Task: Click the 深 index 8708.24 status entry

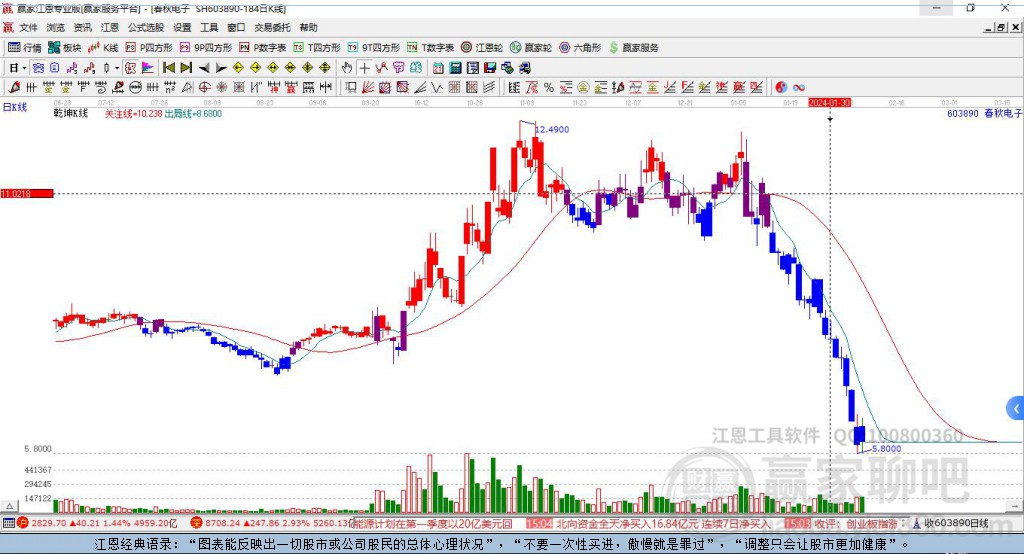Action: coord(271,523)
